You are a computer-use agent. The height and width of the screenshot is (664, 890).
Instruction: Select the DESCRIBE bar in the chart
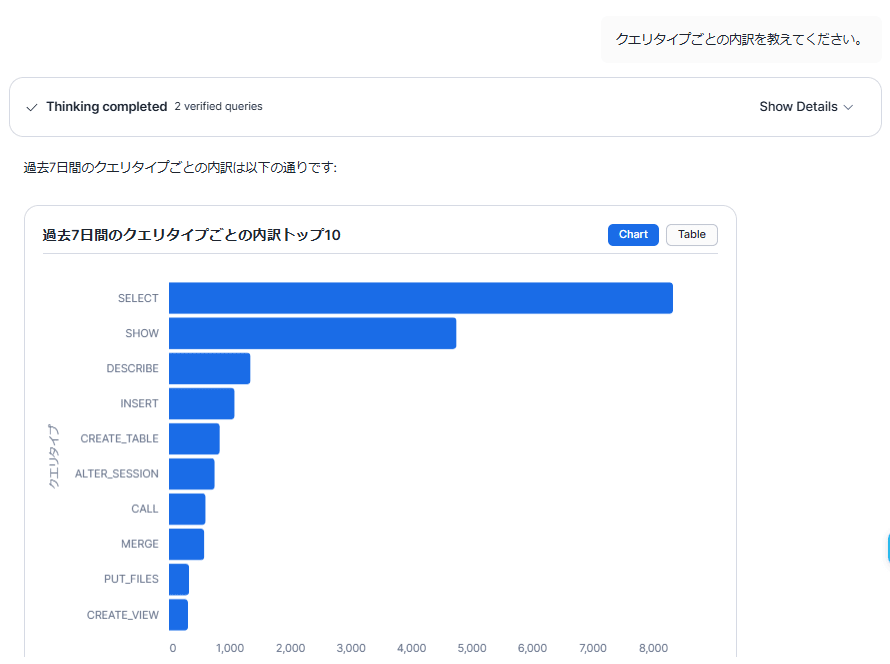[209, 368]
